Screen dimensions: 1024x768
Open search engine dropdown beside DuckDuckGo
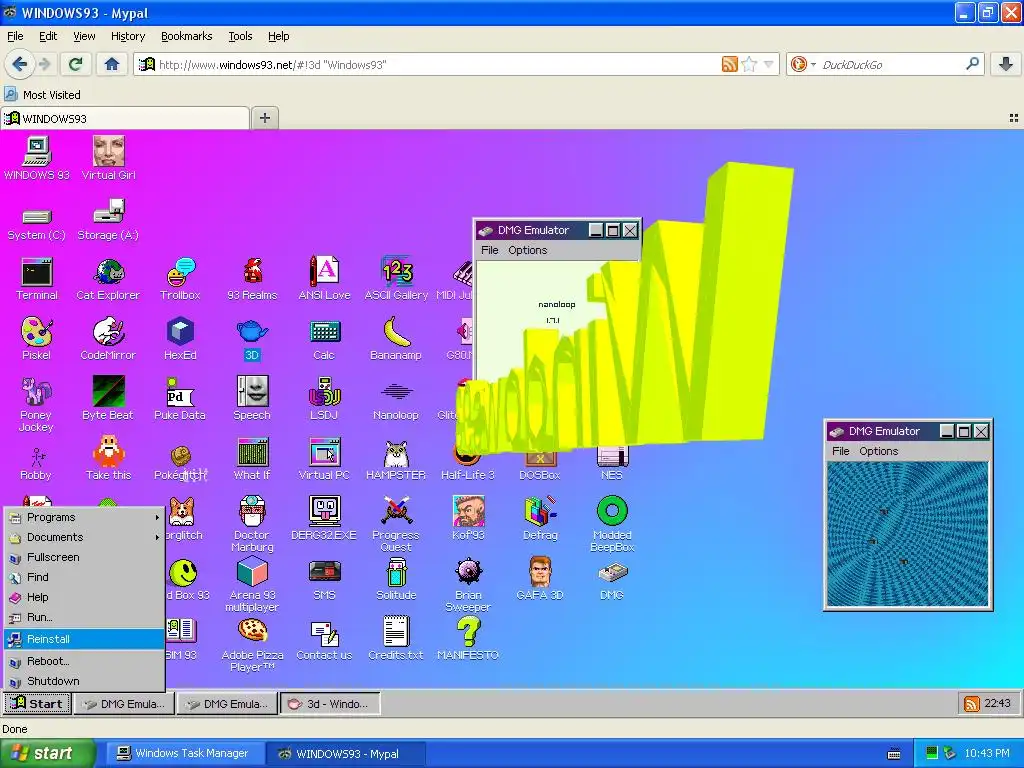pos(813,65)
